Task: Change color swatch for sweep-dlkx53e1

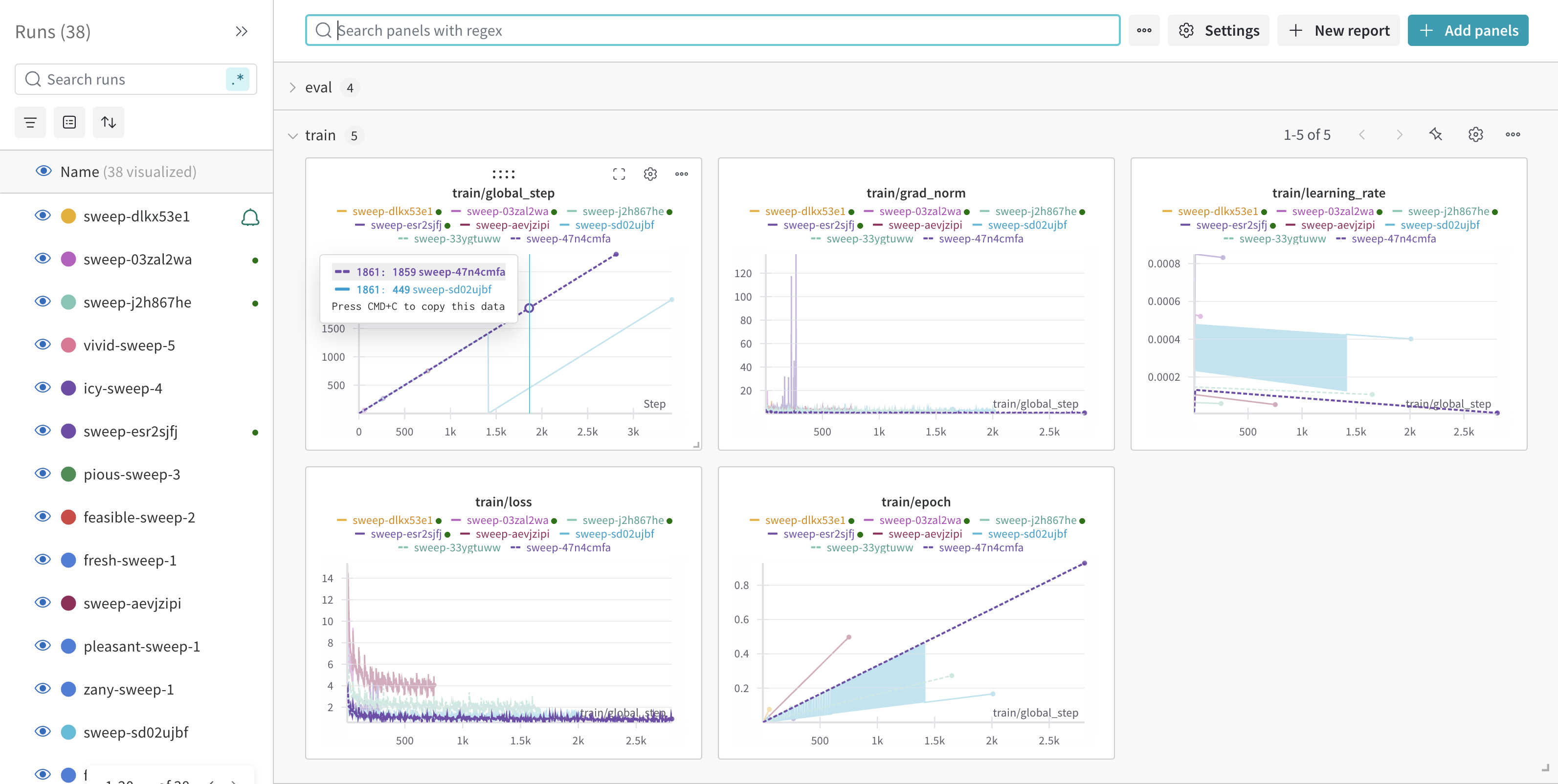Action: (69, 216)
